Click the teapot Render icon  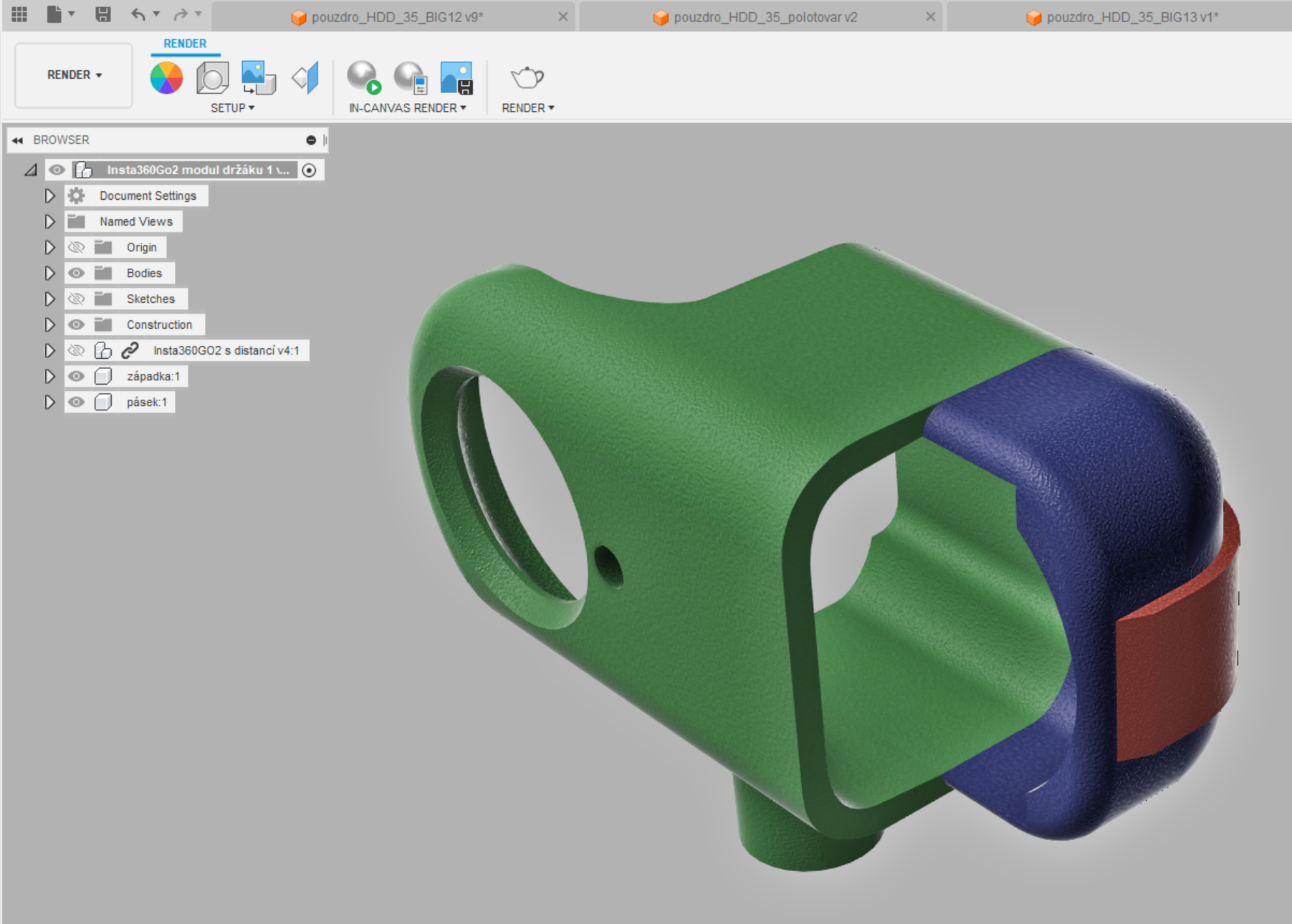click(x=527, y=77)
